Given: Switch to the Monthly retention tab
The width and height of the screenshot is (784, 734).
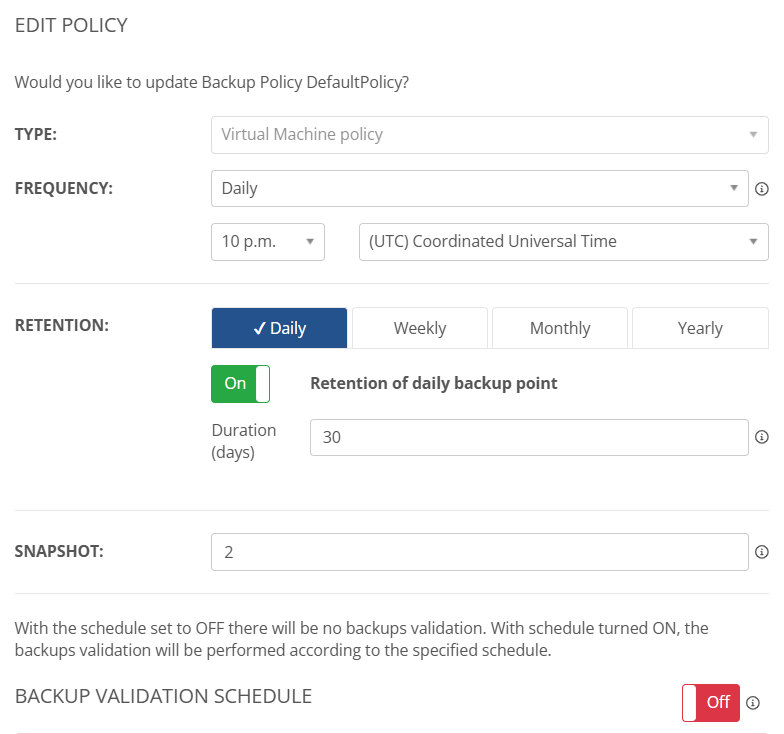Looking at the screenshot, I should [x=560, y=328].
